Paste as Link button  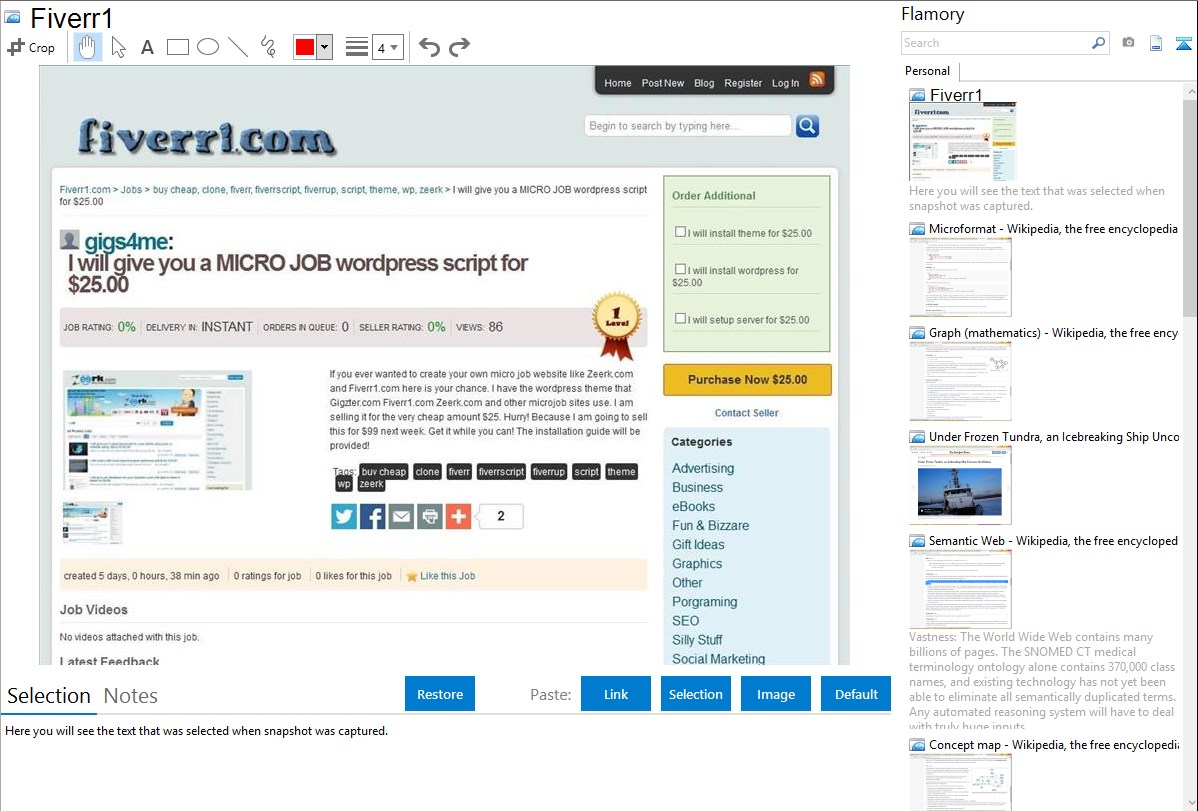616,694
